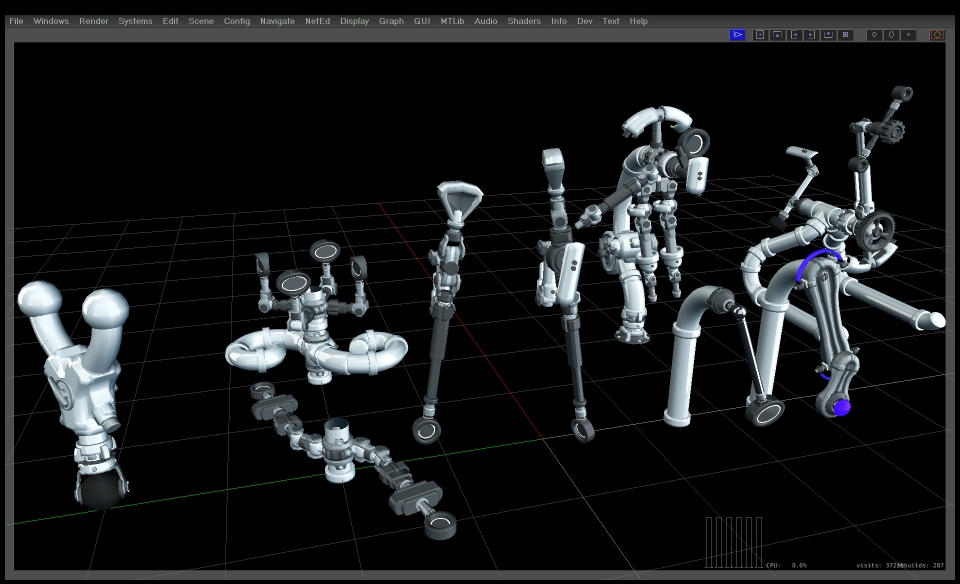Open the Display menu
Viewport: 960px width, 584px height.
354,21
